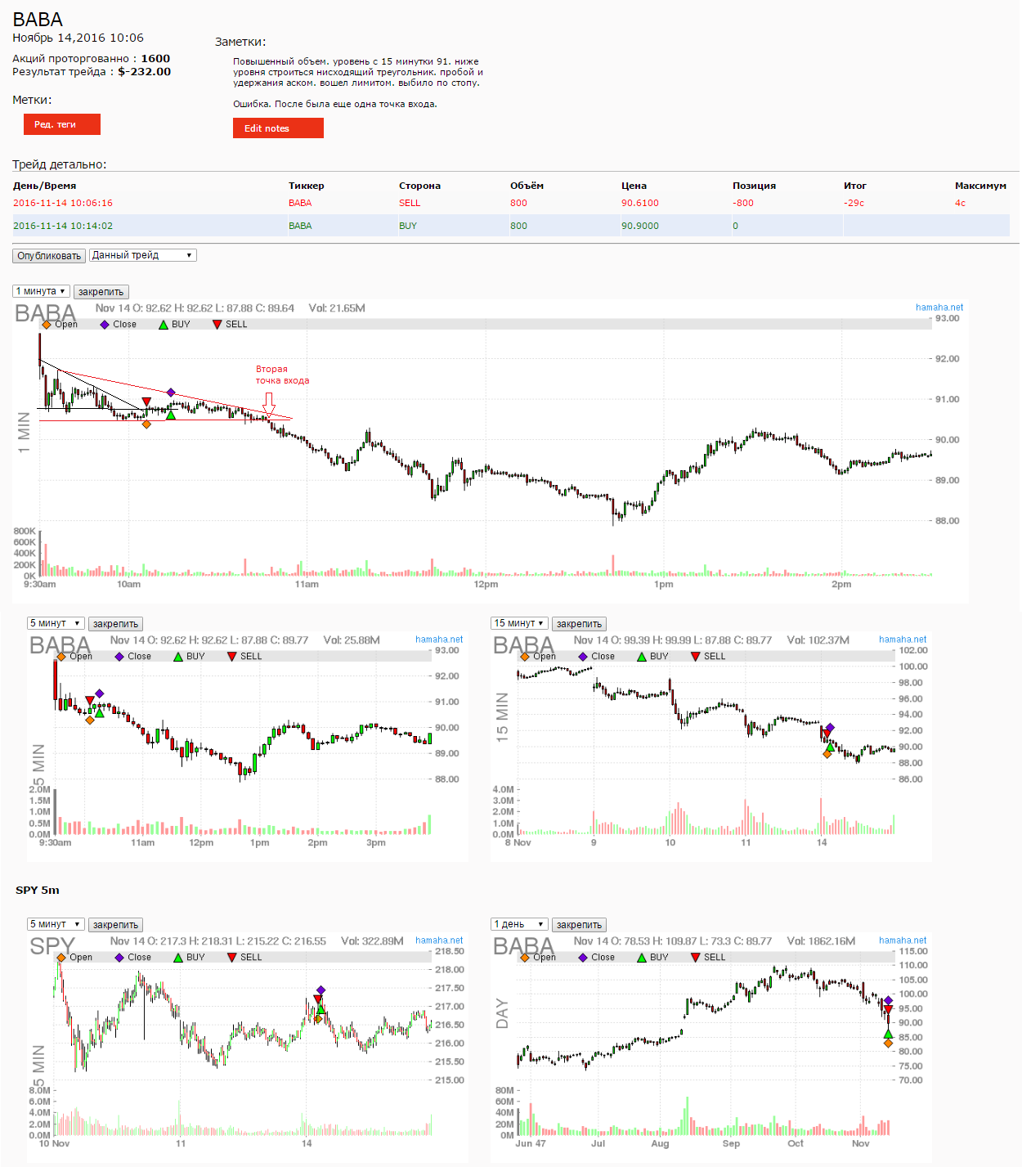Click green BUY icon in 15 min legend

pos(642,657)
